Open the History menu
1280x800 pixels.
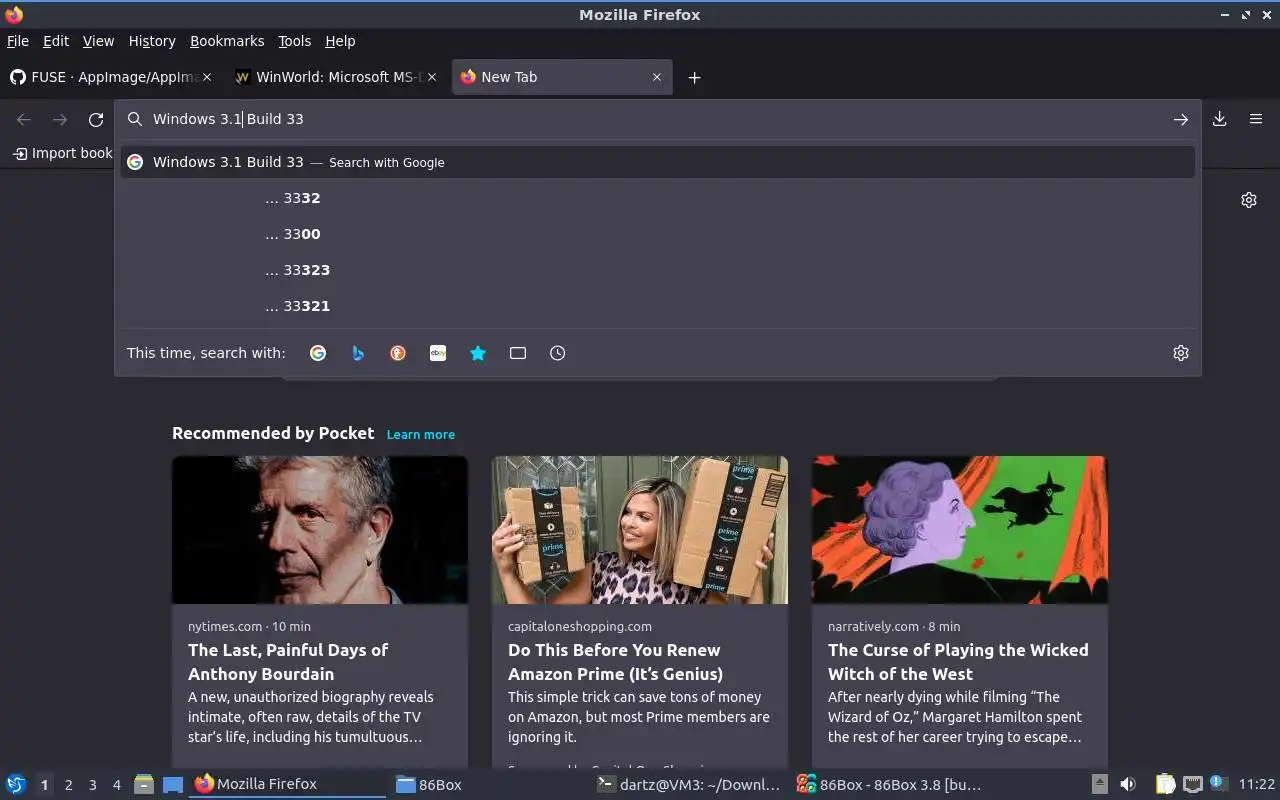152,41
